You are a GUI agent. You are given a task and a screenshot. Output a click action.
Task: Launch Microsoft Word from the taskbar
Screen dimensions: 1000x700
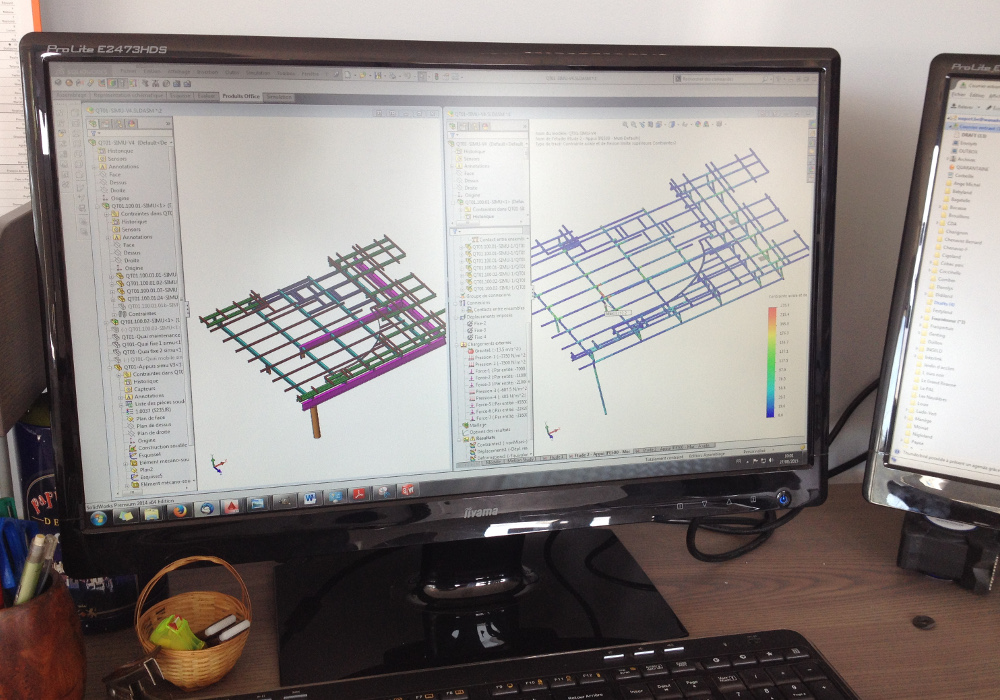point(310,498)
